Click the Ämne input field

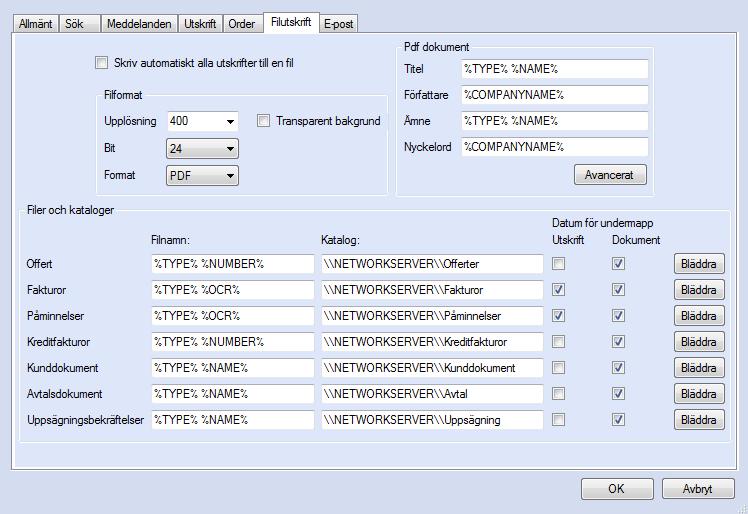click(x=555, y=121)
